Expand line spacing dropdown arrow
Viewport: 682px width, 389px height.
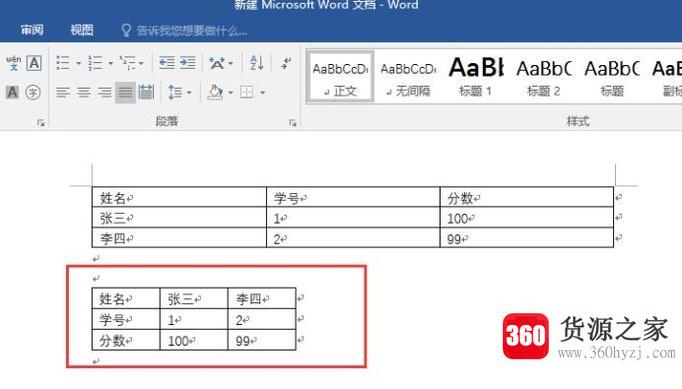(189, 93)
